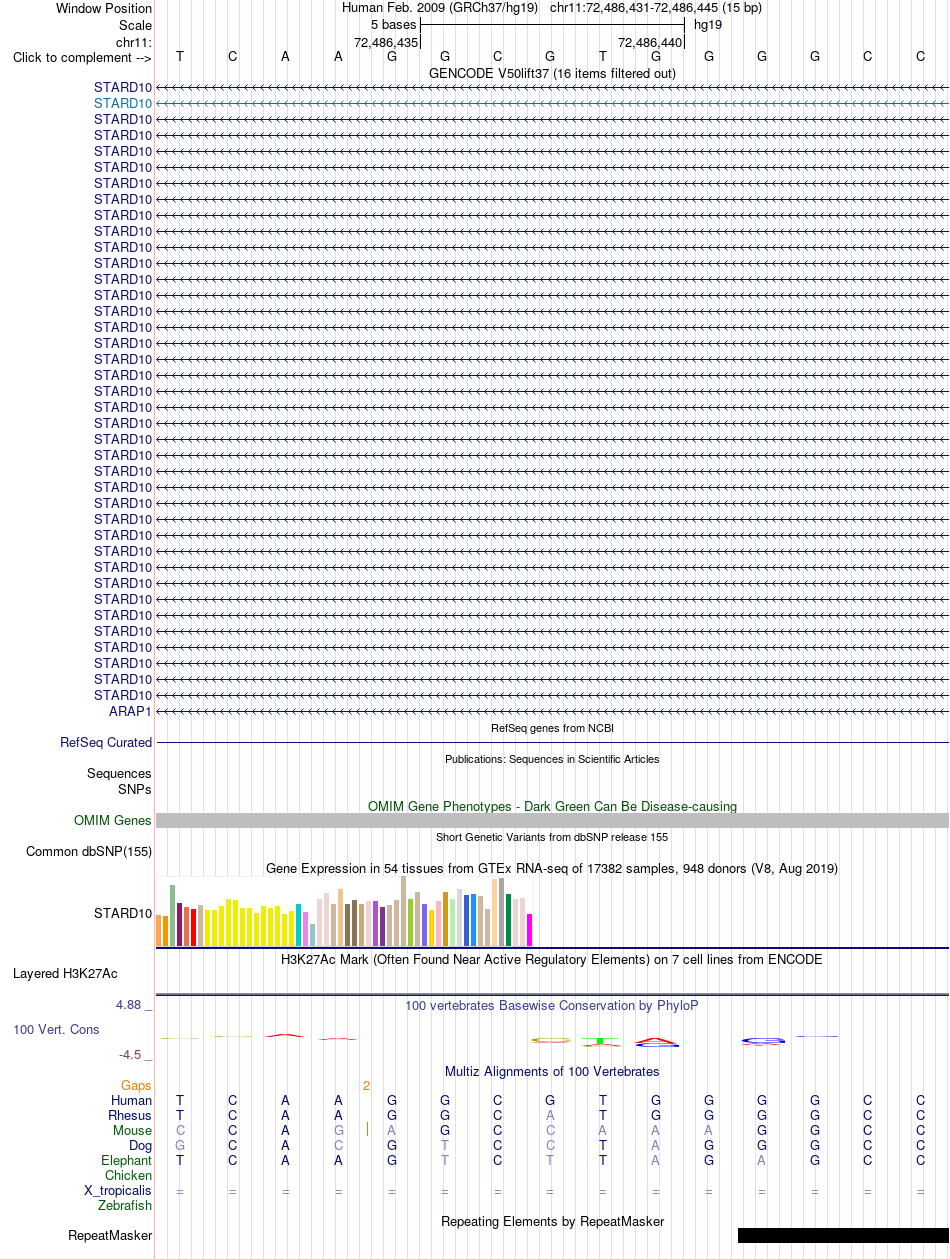Click the X_tropicalis alignment row label
The width and height of the screenshot is (950, 1259).
[x=118, y=1190]
